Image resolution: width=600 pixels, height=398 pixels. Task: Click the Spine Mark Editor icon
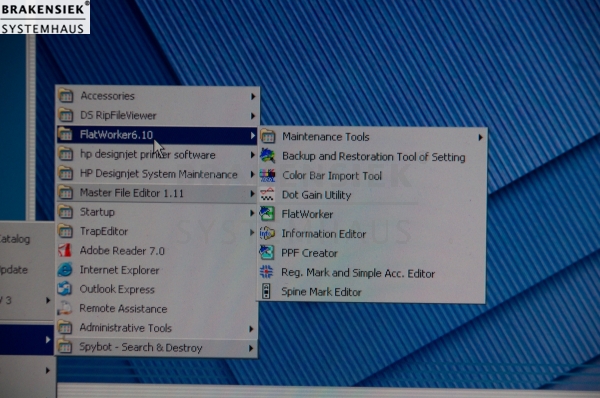coord(266,291)
